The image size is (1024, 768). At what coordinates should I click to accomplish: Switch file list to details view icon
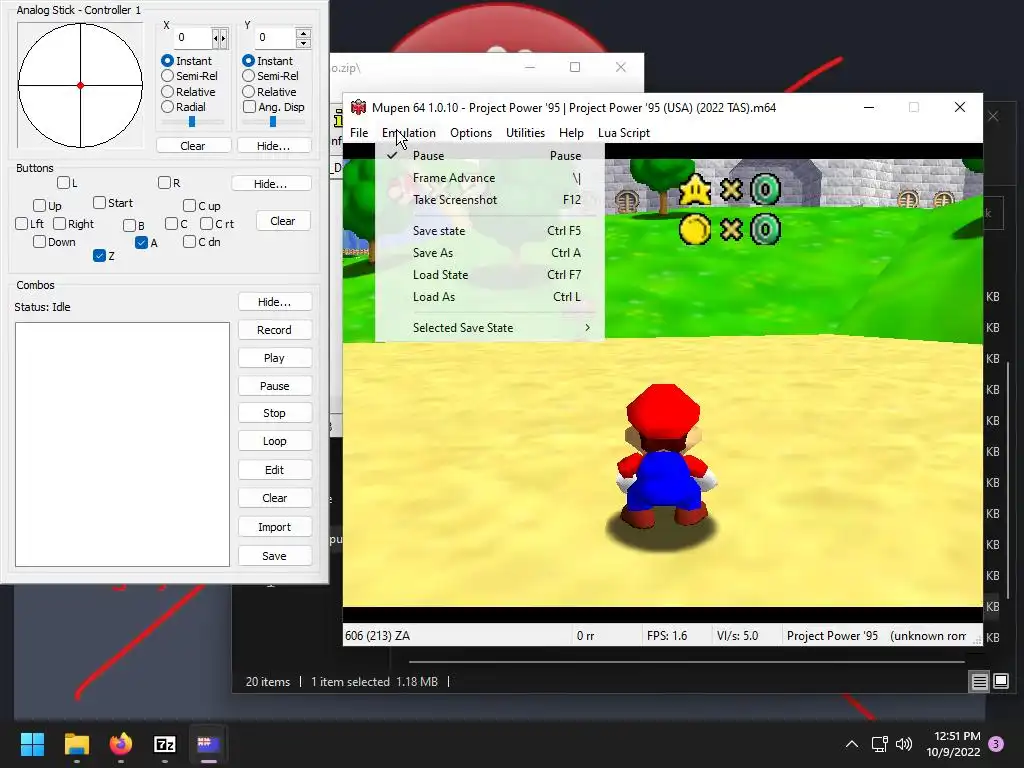(x=980, y=682)
